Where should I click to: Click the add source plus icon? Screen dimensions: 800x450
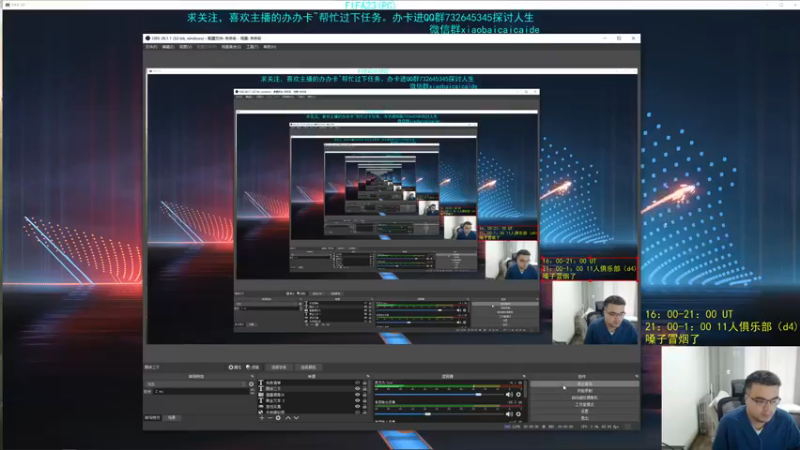coord(262,418)
